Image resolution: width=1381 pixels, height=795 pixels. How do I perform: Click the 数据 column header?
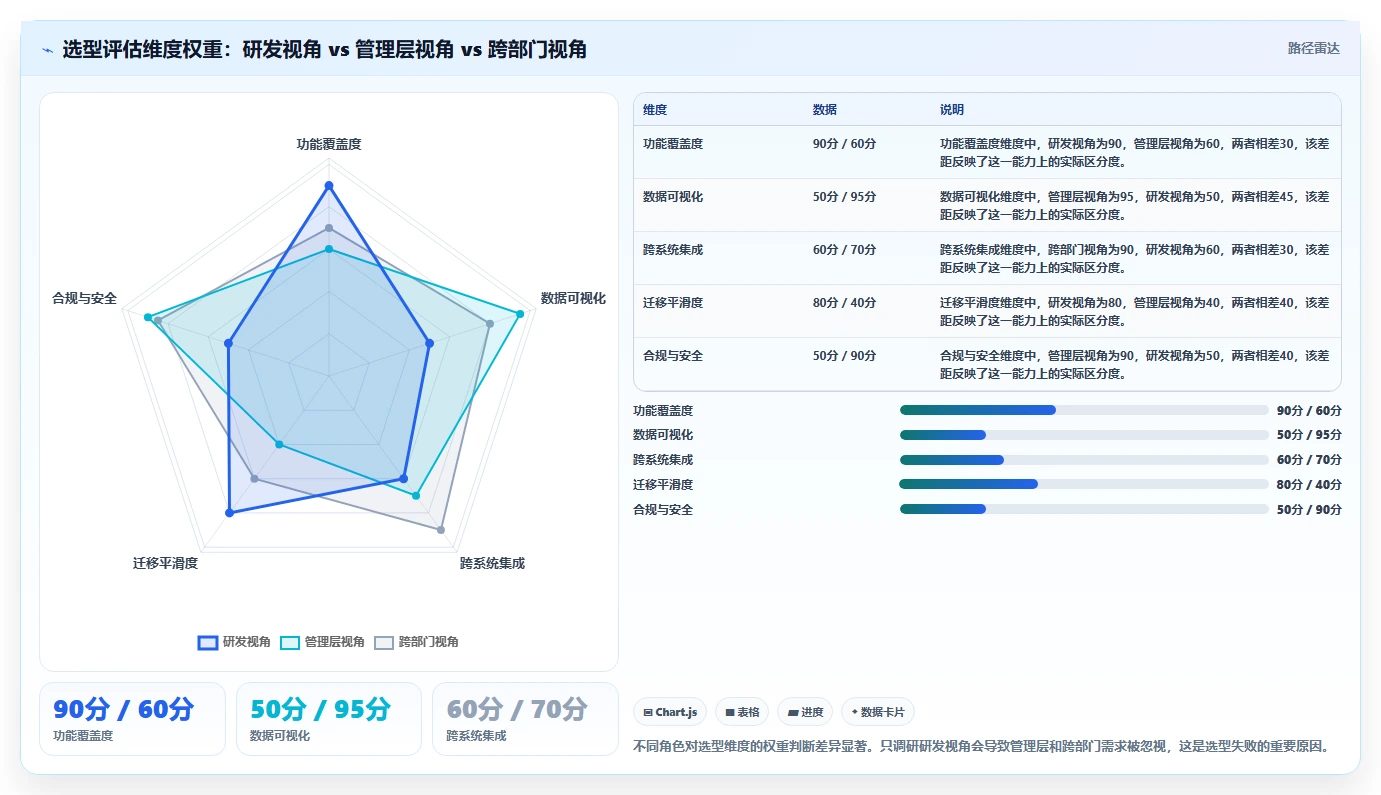click(825, 110)
